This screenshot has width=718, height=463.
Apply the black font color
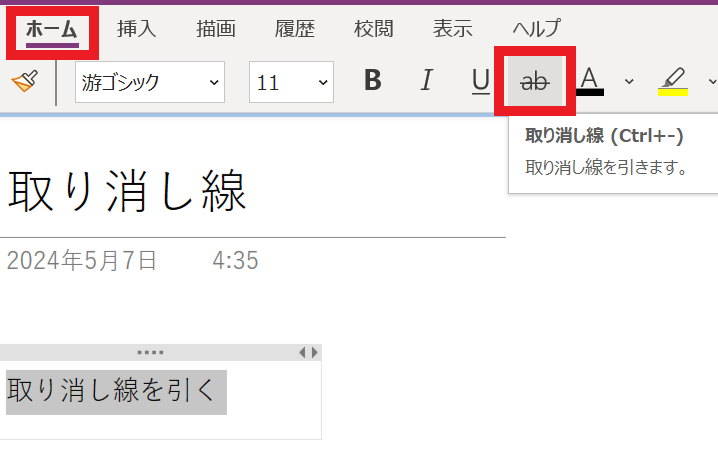tap(590, 82)
